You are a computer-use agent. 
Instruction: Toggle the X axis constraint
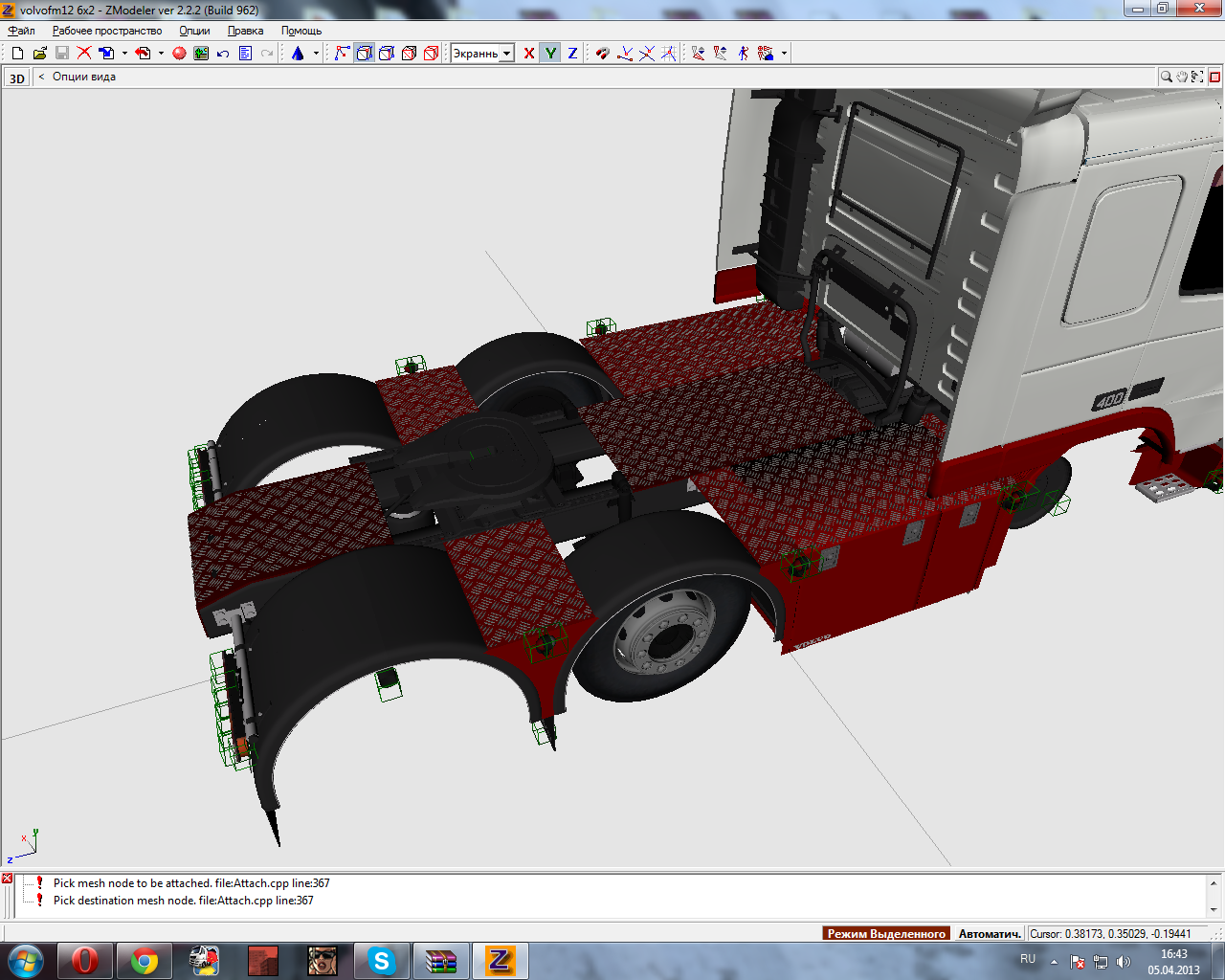(x=529, y=54)
